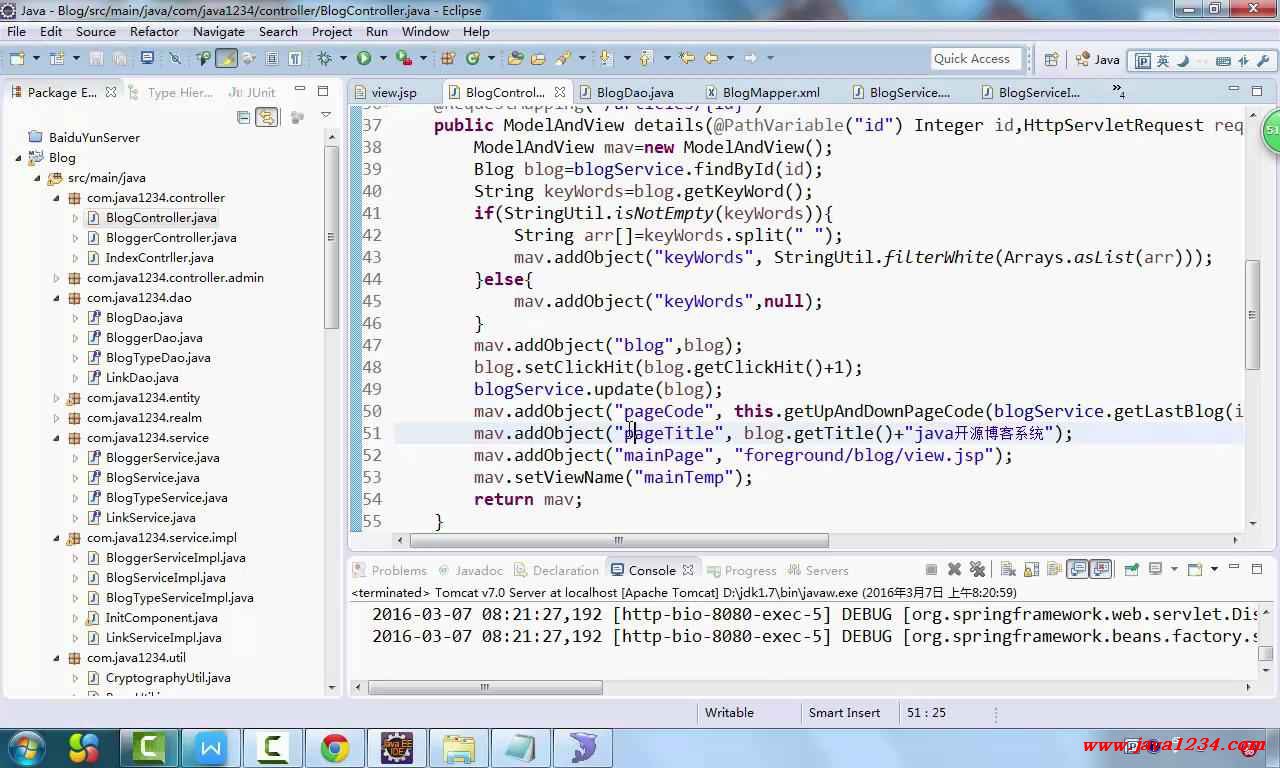Navigate Back with the yellow left arrow

(x=712, y=59)
